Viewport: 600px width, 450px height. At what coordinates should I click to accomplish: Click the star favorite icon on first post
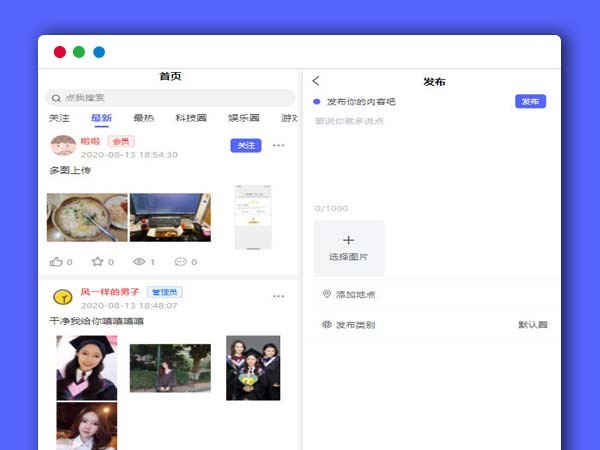(x=97, y=262)
